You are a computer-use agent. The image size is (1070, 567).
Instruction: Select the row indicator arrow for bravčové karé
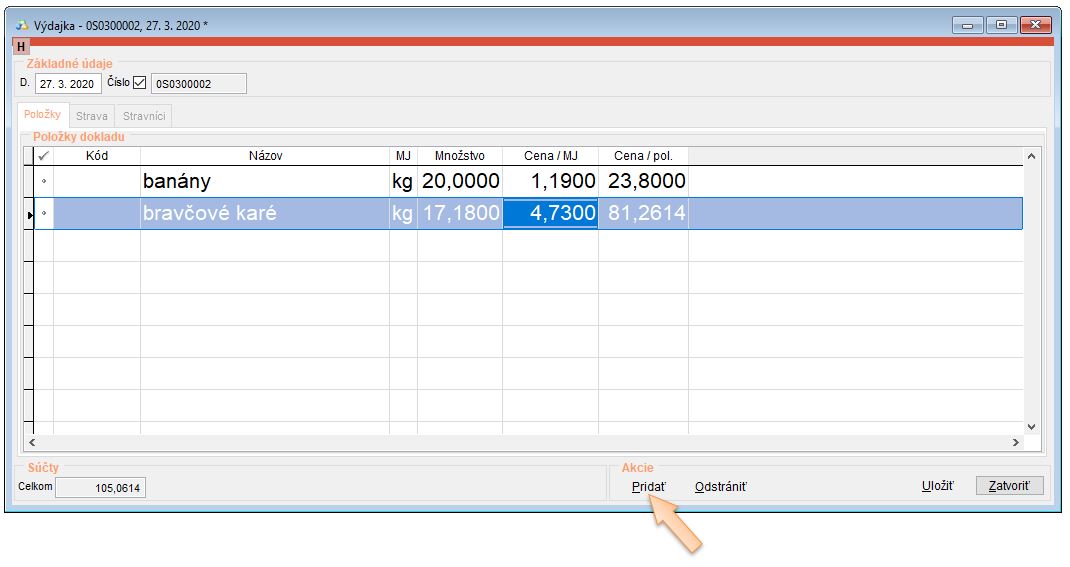click(x=28, y=214)
